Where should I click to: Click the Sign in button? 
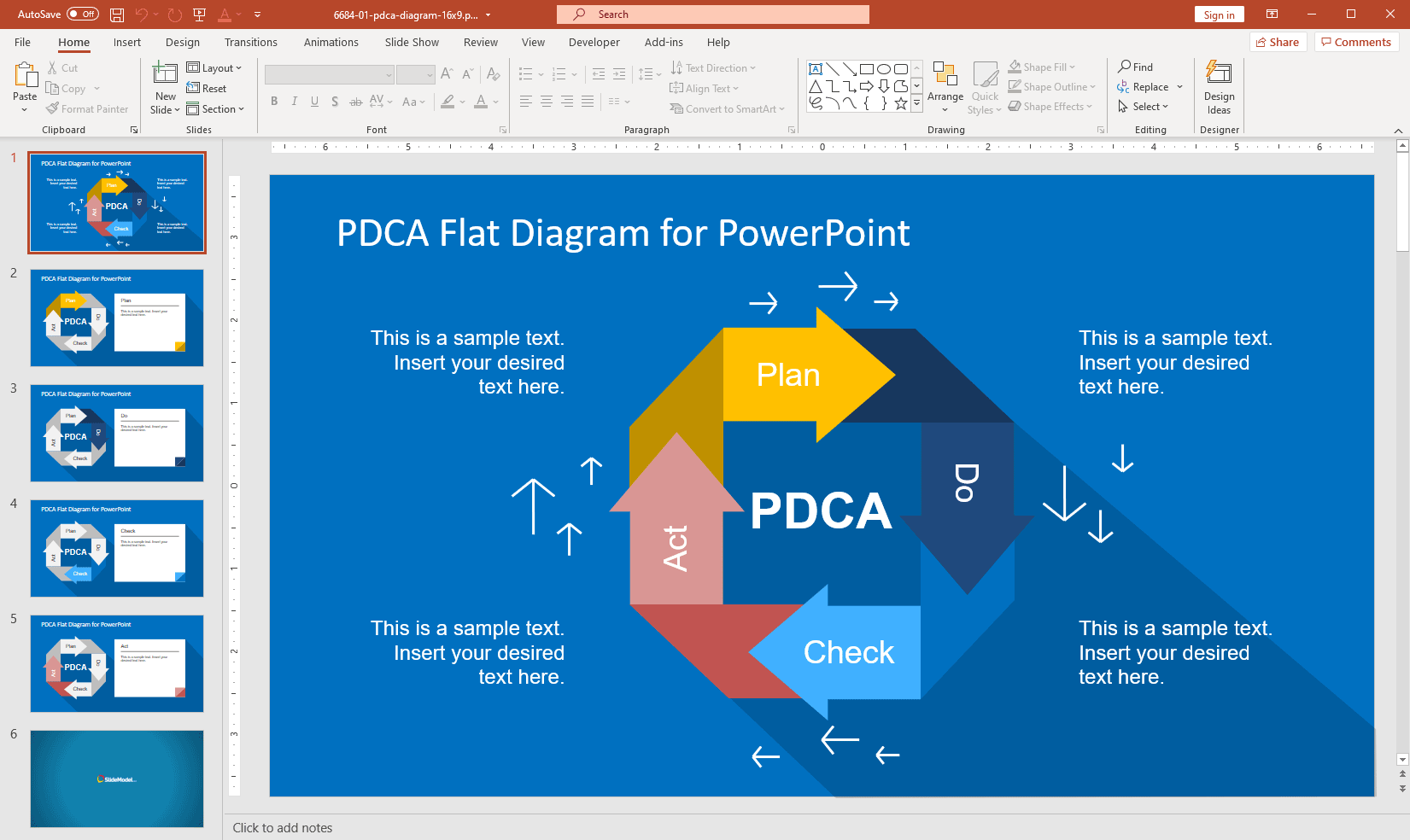pyautogui.click(x=1219, y=14)
